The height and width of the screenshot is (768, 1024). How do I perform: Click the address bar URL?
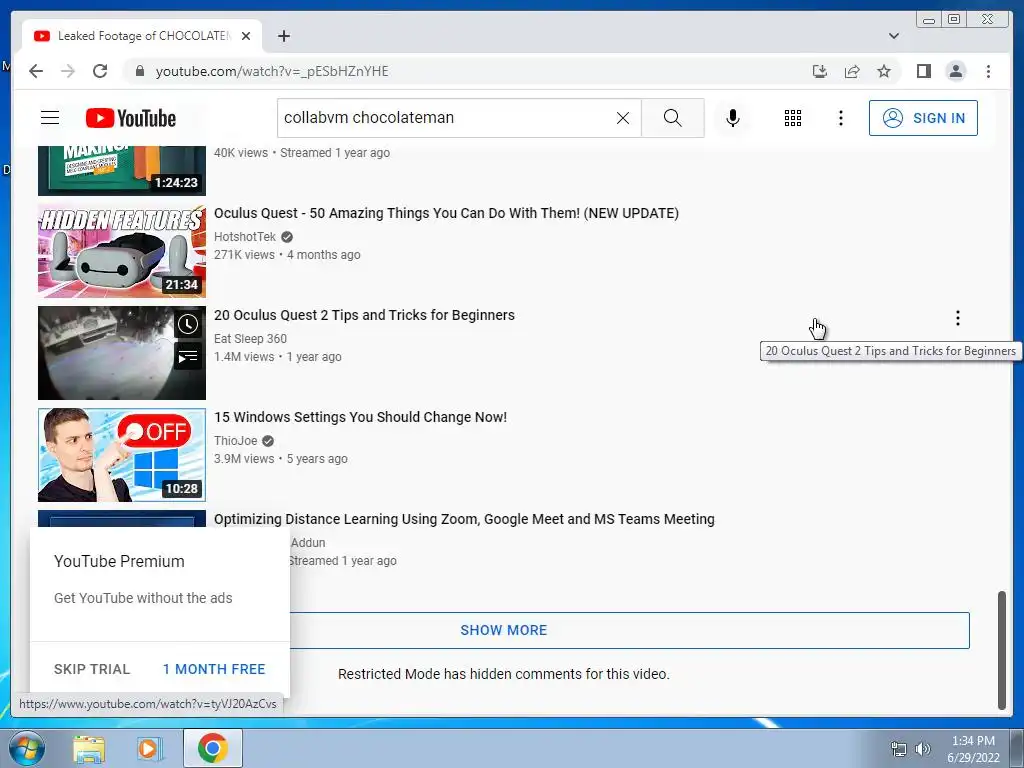[x=272, y=71]
